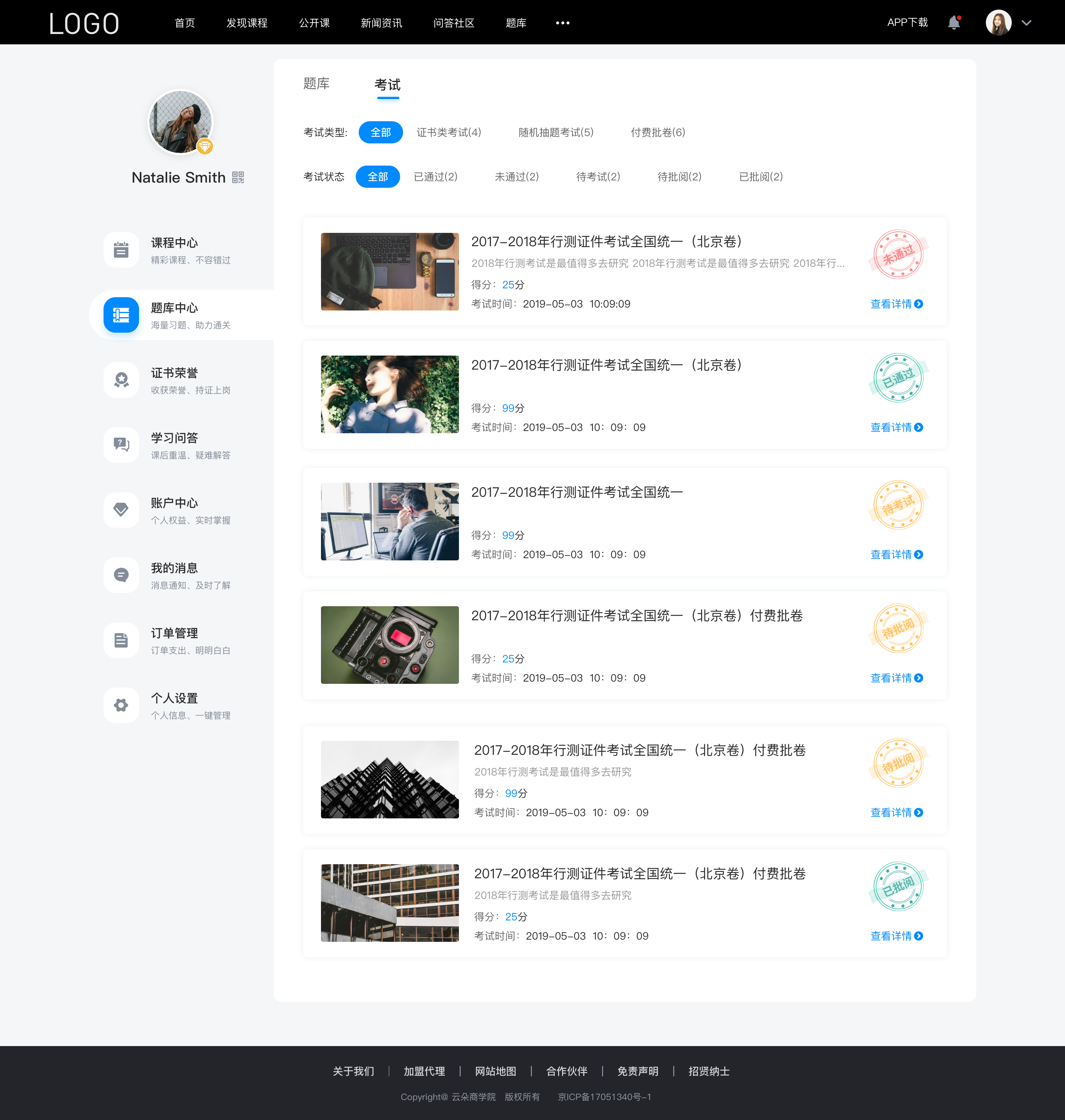Switch to 题库 tab
Viewport: 1065px width, 1120px height.
click(316, 84)
